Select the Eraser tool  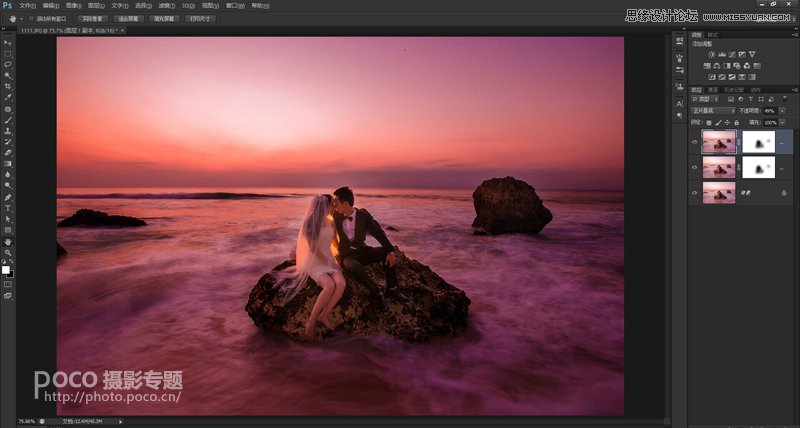8,153
